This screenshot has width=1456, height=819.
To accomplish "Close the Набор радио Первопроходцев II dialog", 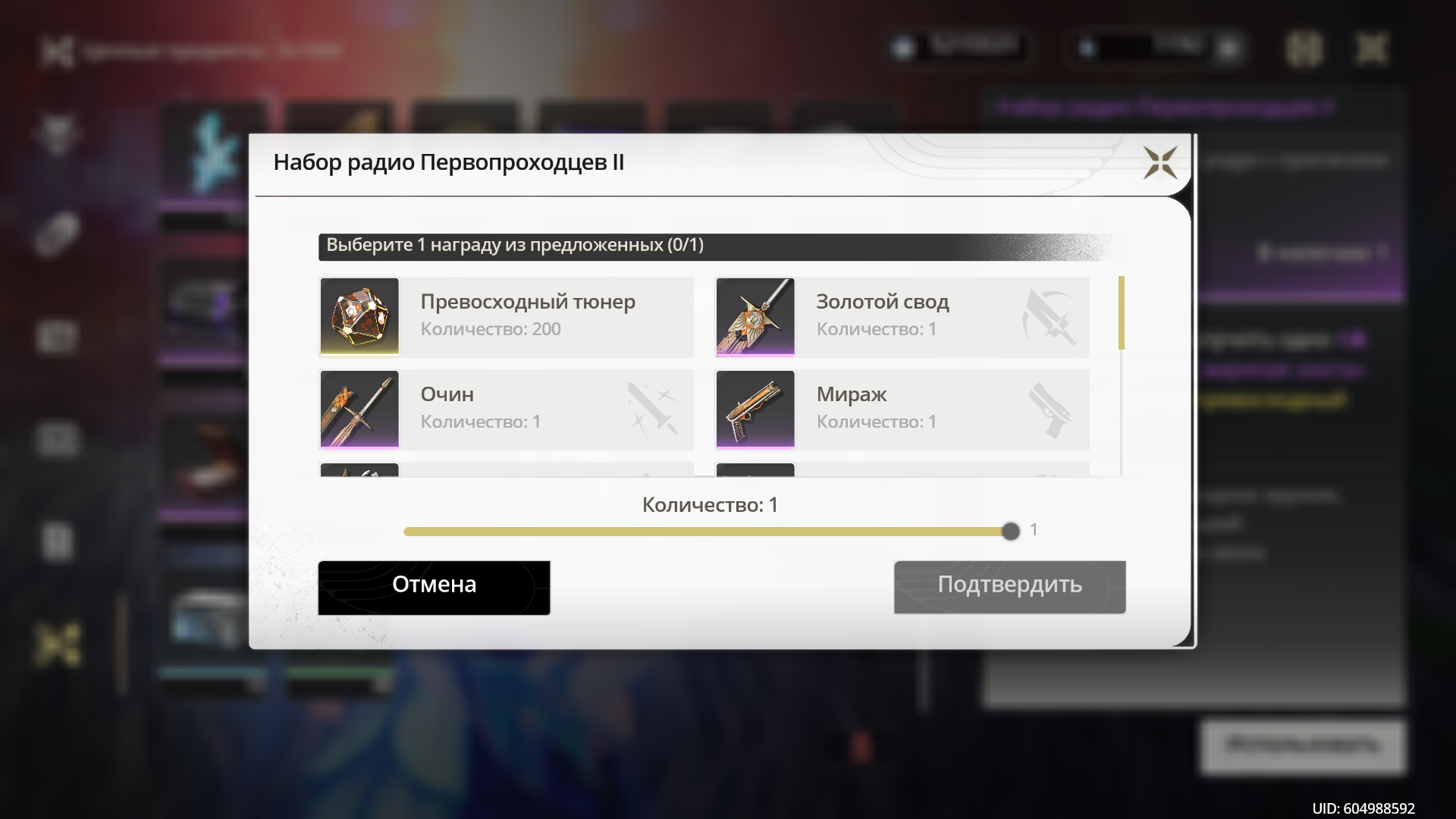I will [1160, 162].
